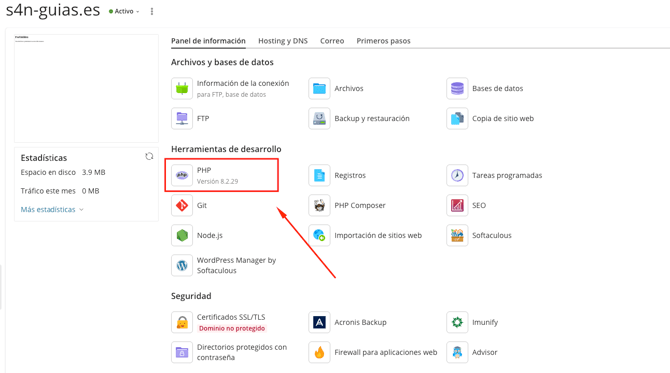670x373 pixels.
Task: Open password-protected directories icon
Action: coord(182,352)
